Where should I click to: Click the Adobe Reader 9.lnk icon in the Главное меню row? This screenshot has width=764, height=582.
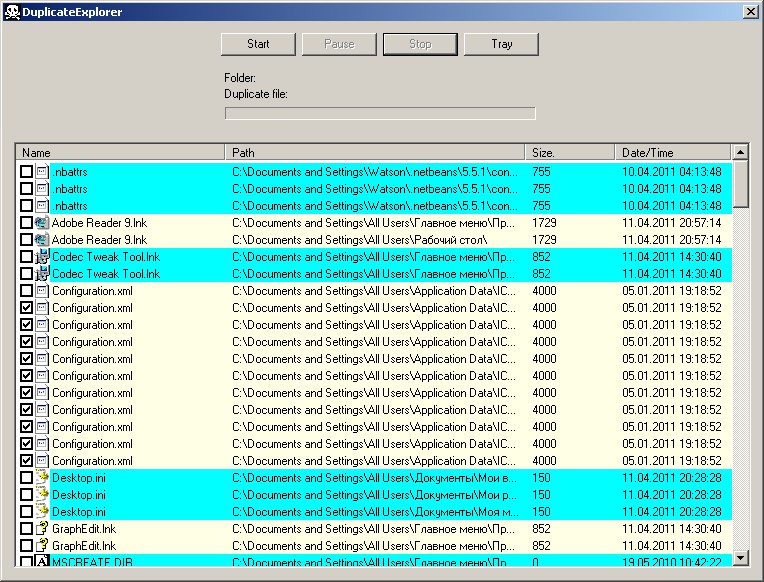click(42, 223)
